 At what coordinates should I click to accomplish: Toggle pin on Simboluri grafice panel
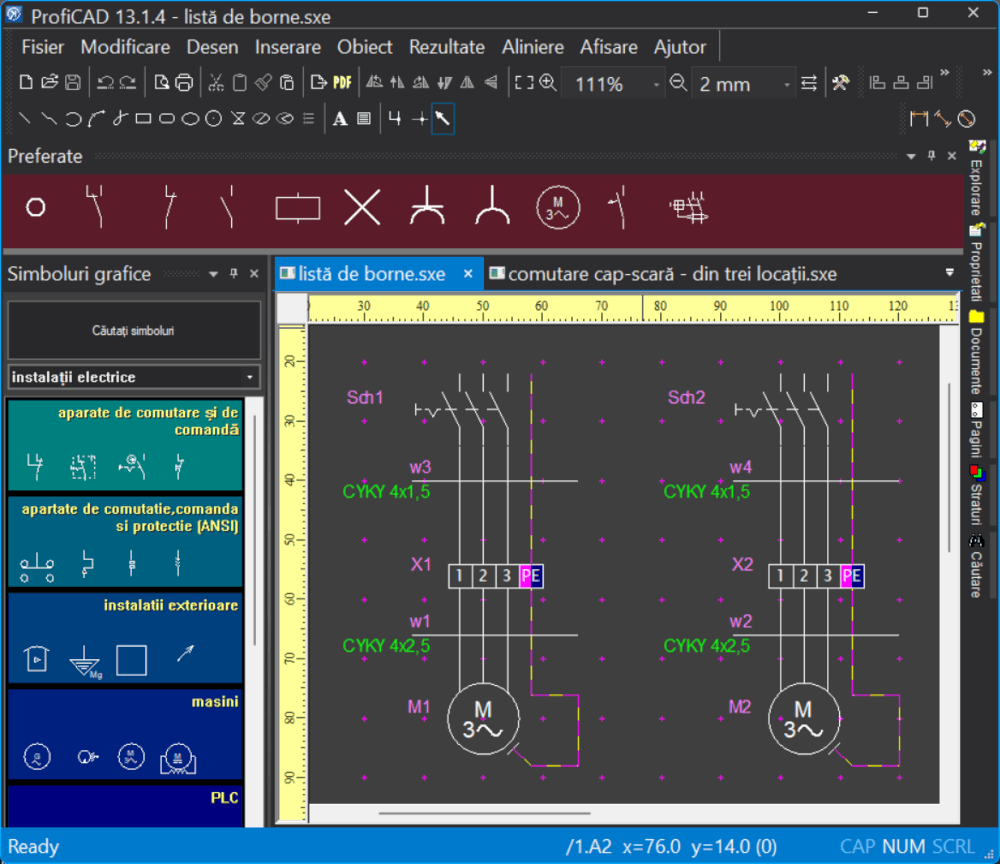tap(234, 274)
